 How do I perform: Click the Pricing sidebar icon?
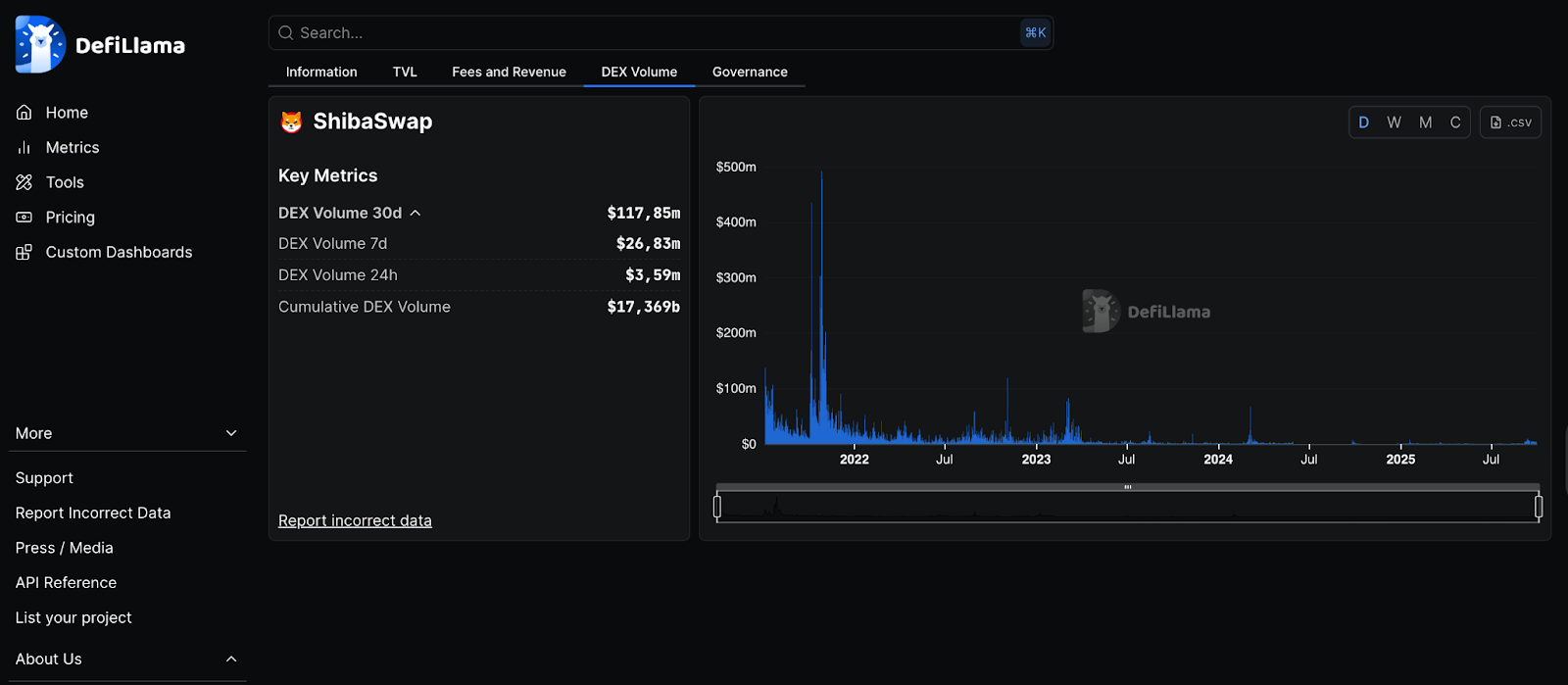24,218
